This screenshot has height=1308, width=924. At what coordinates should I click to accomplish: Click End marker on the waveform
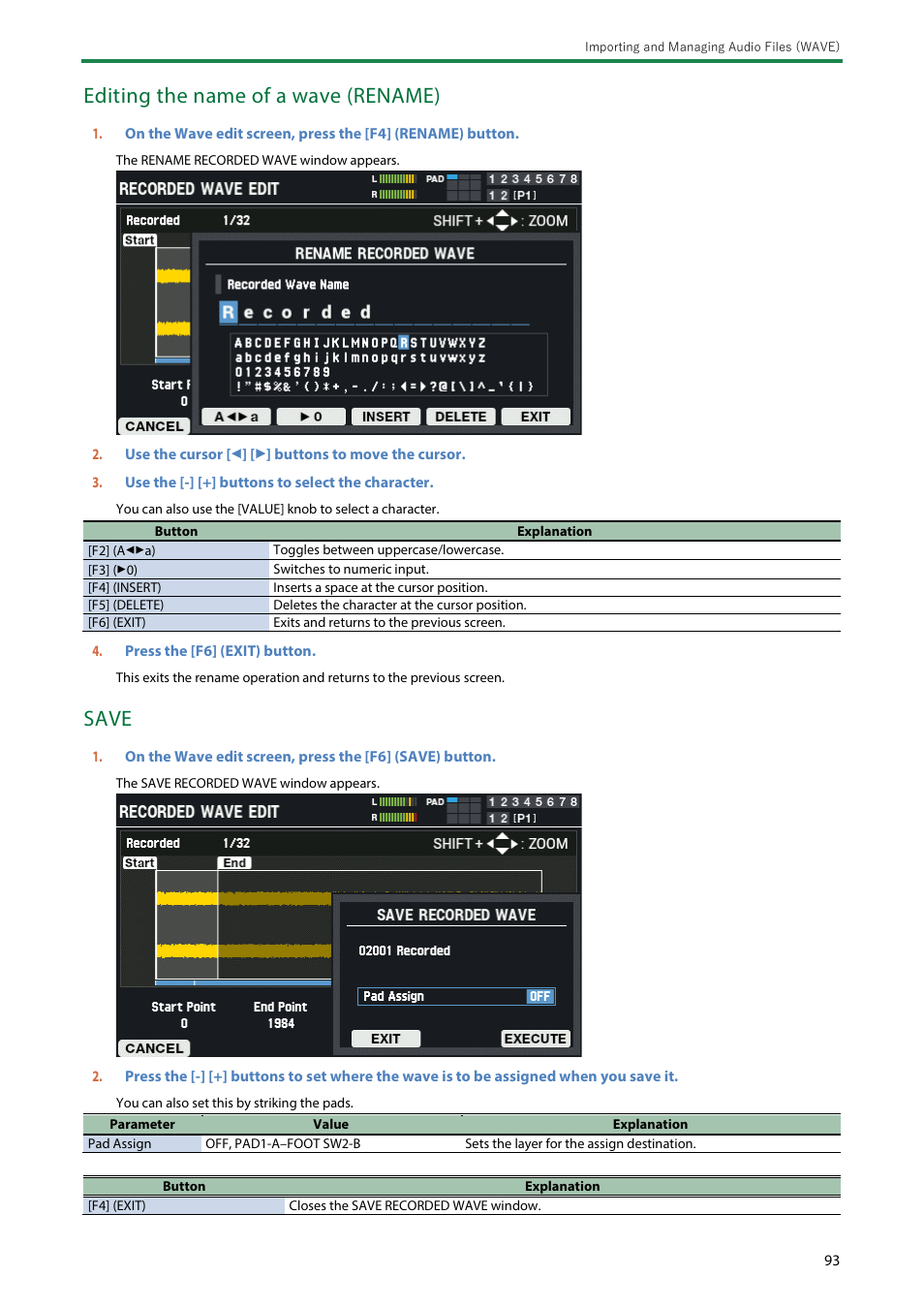point(234,863)
